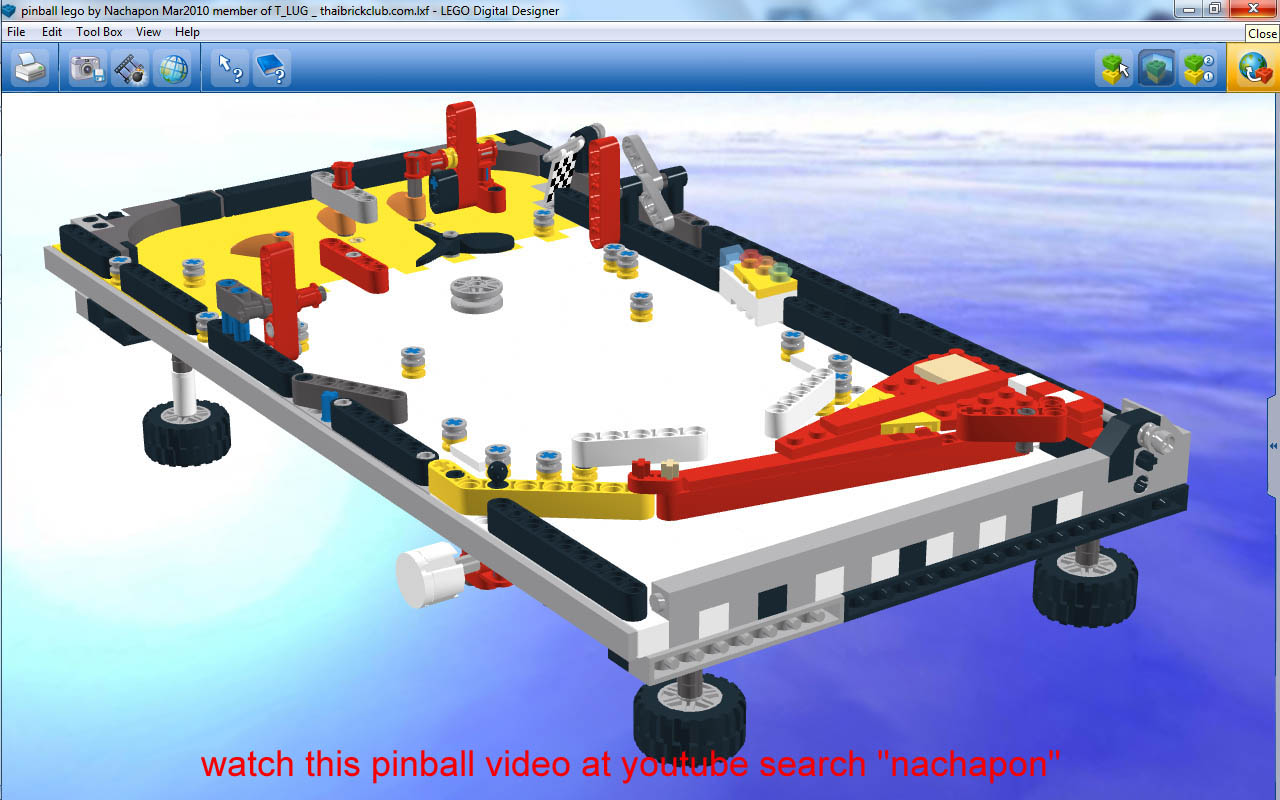
Task: Switch from View mode to Build mode
Action: pyautogui.click(x=1113, y=68)
